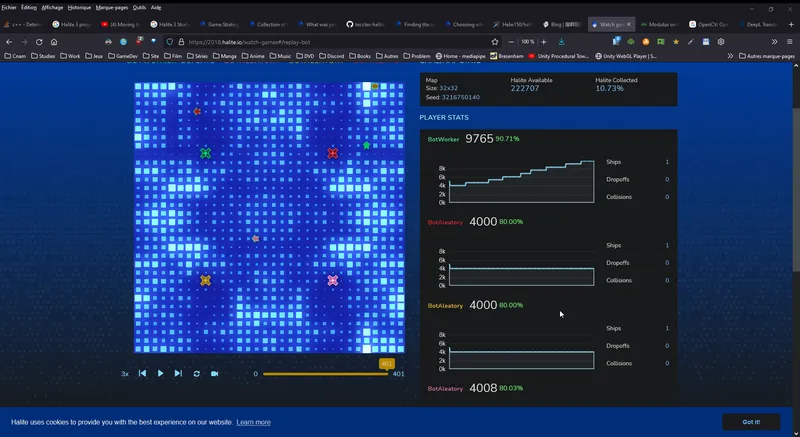800x437 pixels.
Task: Open the Édition menu
Action: coord(29,8)
